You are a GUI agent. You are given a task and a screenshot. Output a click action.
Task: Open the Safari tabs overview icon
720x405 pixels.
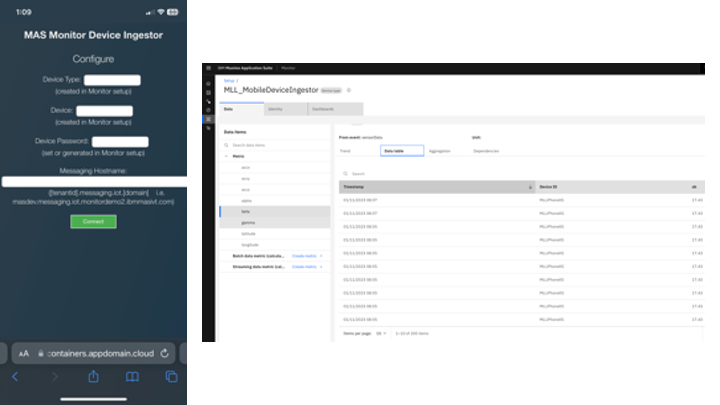pos(172,377)
